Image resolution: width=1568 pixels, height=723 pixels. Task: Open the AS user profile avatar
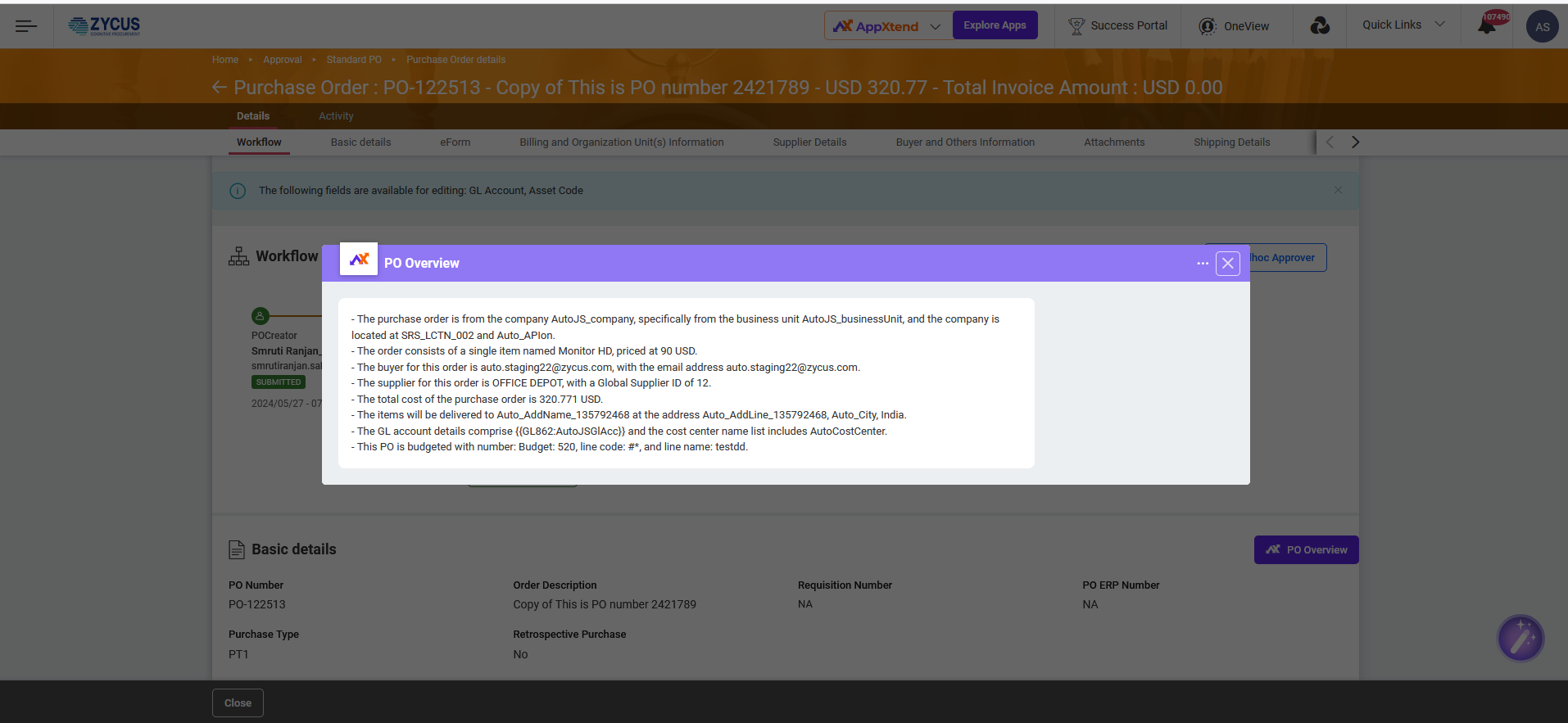[1541, 27]
